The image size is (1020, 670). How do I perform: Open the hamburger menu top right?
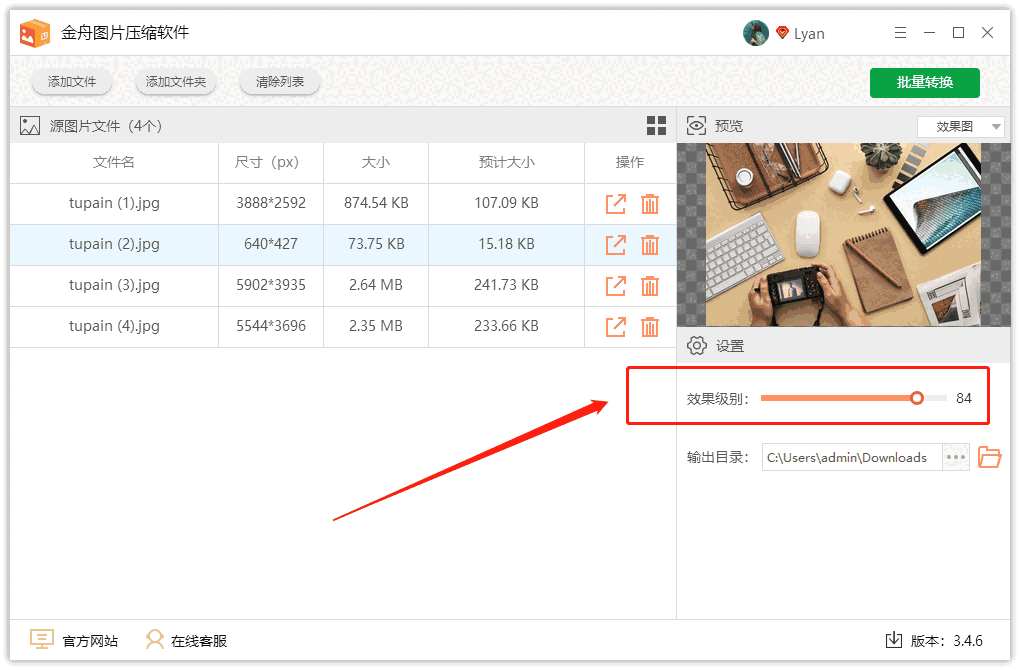[899, 32]
